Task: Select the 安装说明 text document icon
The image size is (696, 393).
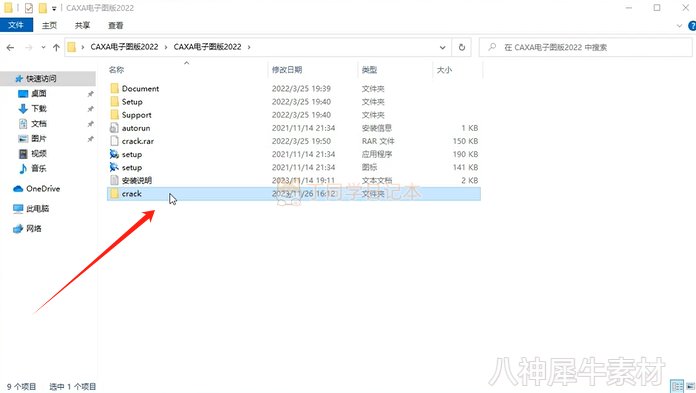Action: click(114, 180)
